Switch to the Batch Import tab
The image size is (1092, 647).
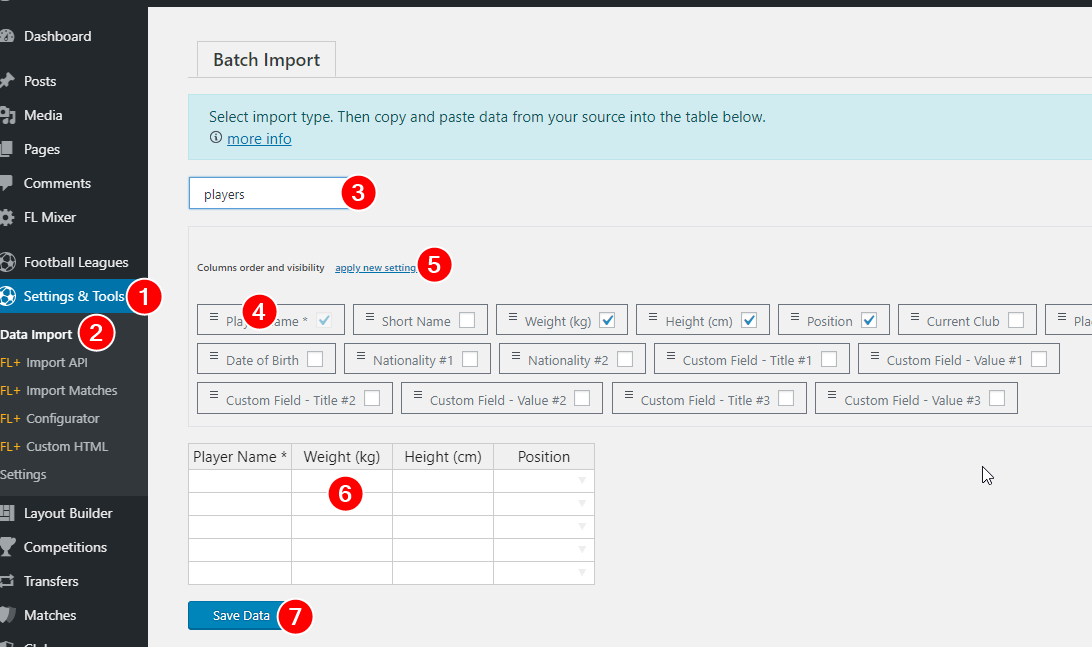pos(266,60)
